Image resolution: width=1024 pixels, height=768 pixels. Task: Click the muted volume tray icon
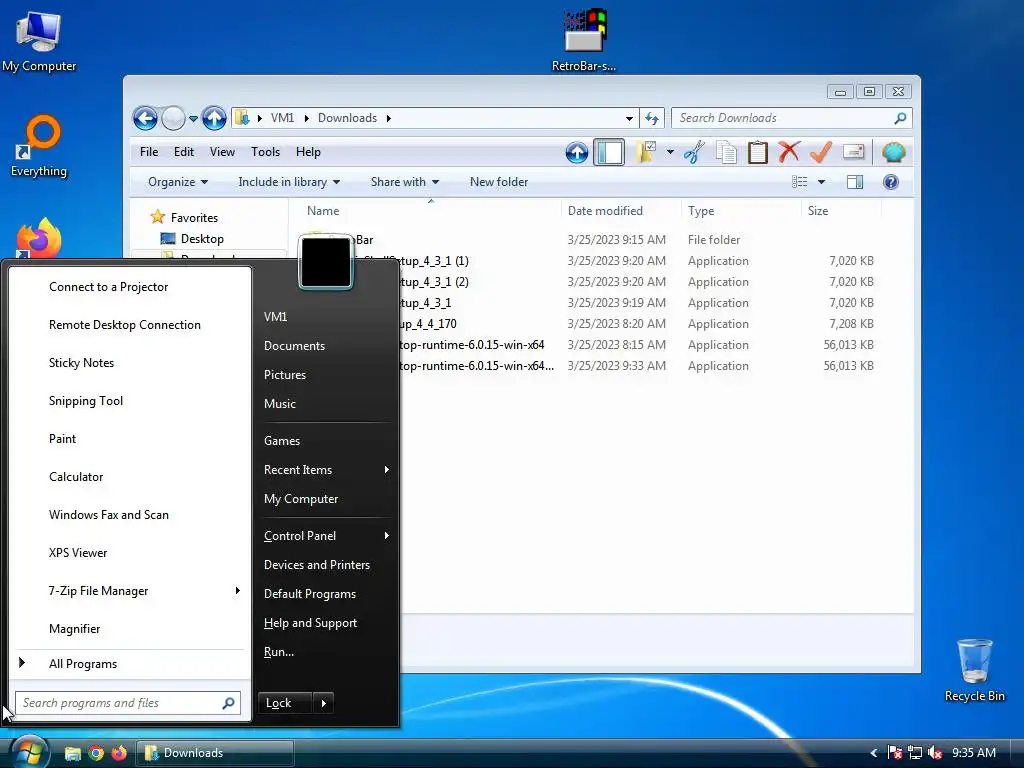coord(936,753)
